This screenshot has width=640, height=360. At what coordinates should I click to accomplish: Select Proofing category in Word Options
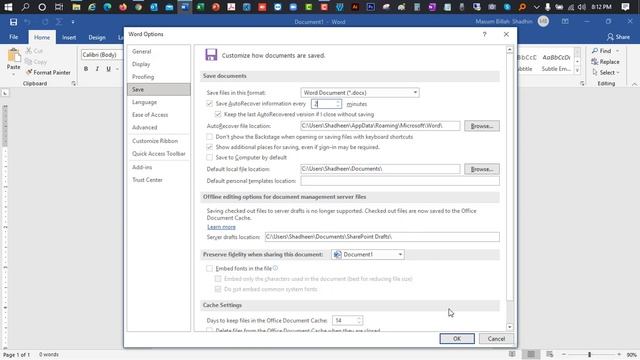point(159,77)
